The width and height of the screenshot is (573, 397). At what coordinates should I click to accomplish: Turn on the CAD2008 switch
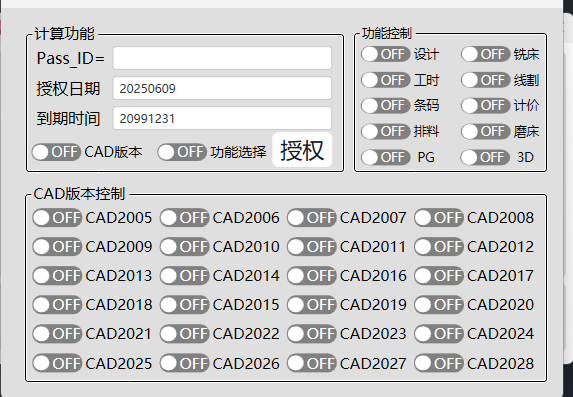click(x=439, y=218)
